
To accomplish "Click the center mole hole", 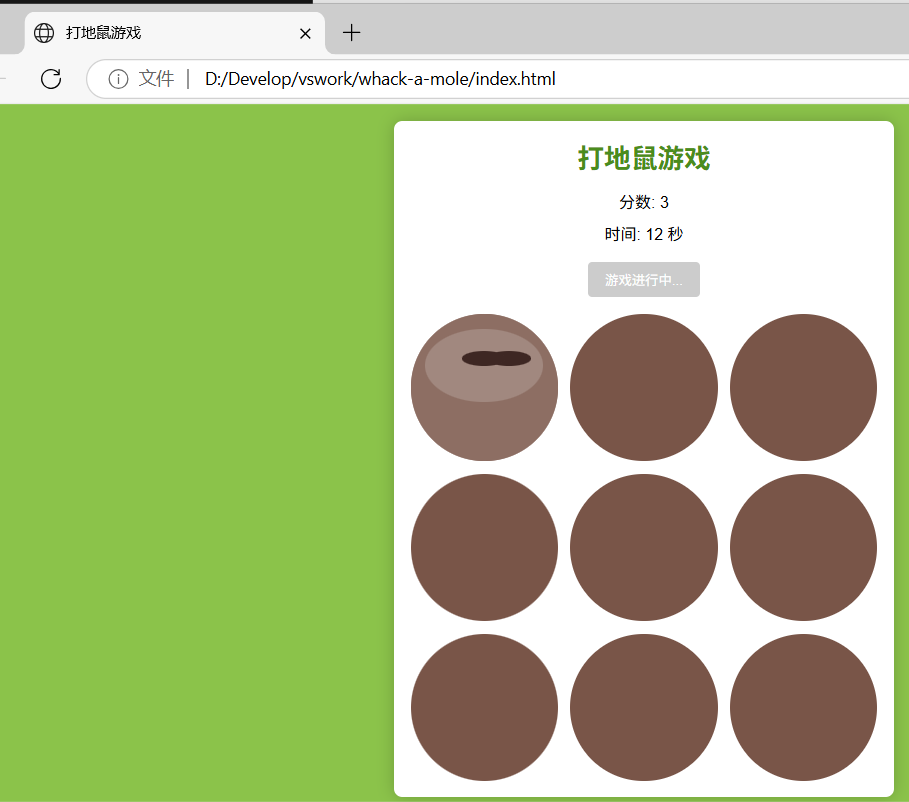I will tap(643, 547).
